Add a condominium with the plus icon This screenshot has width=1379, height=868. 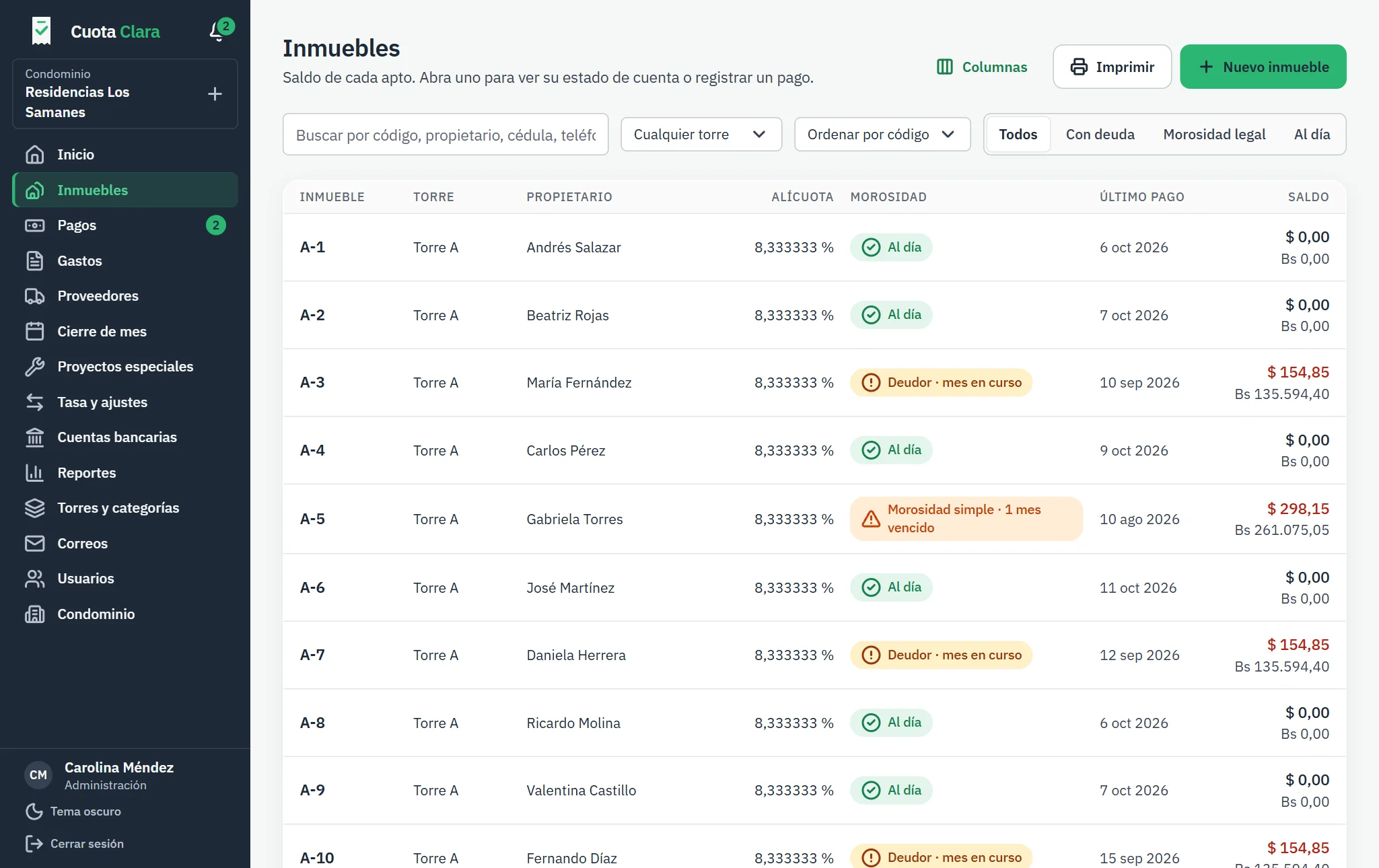[x=215, y=94]
